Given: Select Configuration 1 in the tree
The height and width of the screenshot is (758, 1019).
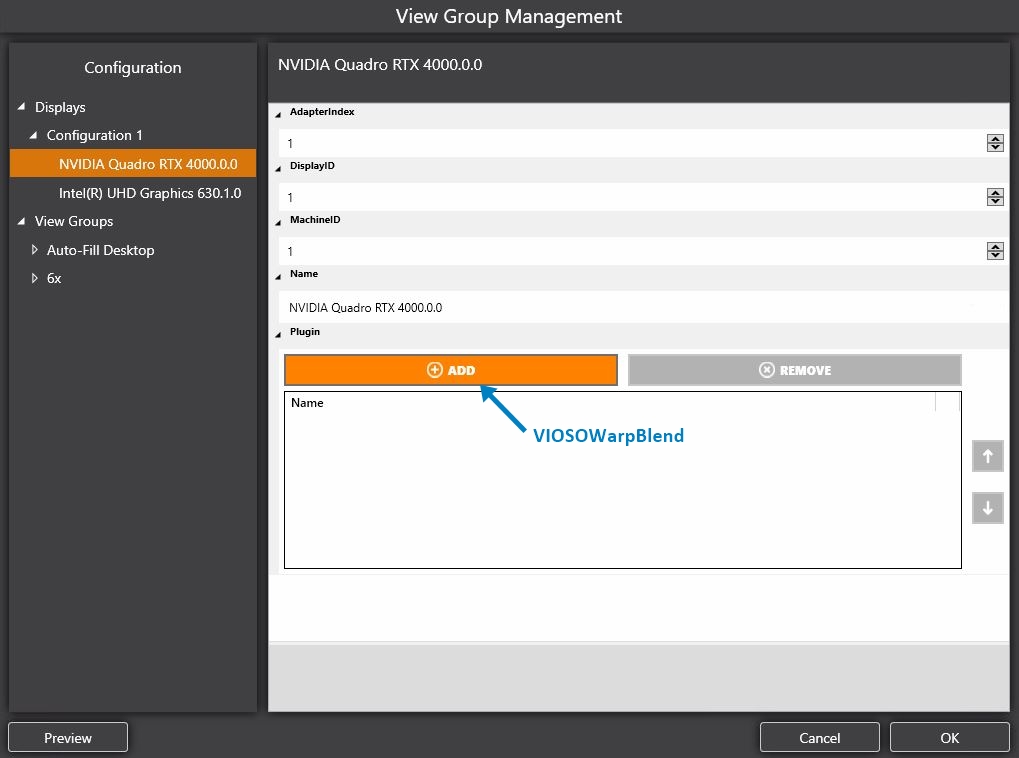Looking at the screenshot, I should tap(94, 135).
